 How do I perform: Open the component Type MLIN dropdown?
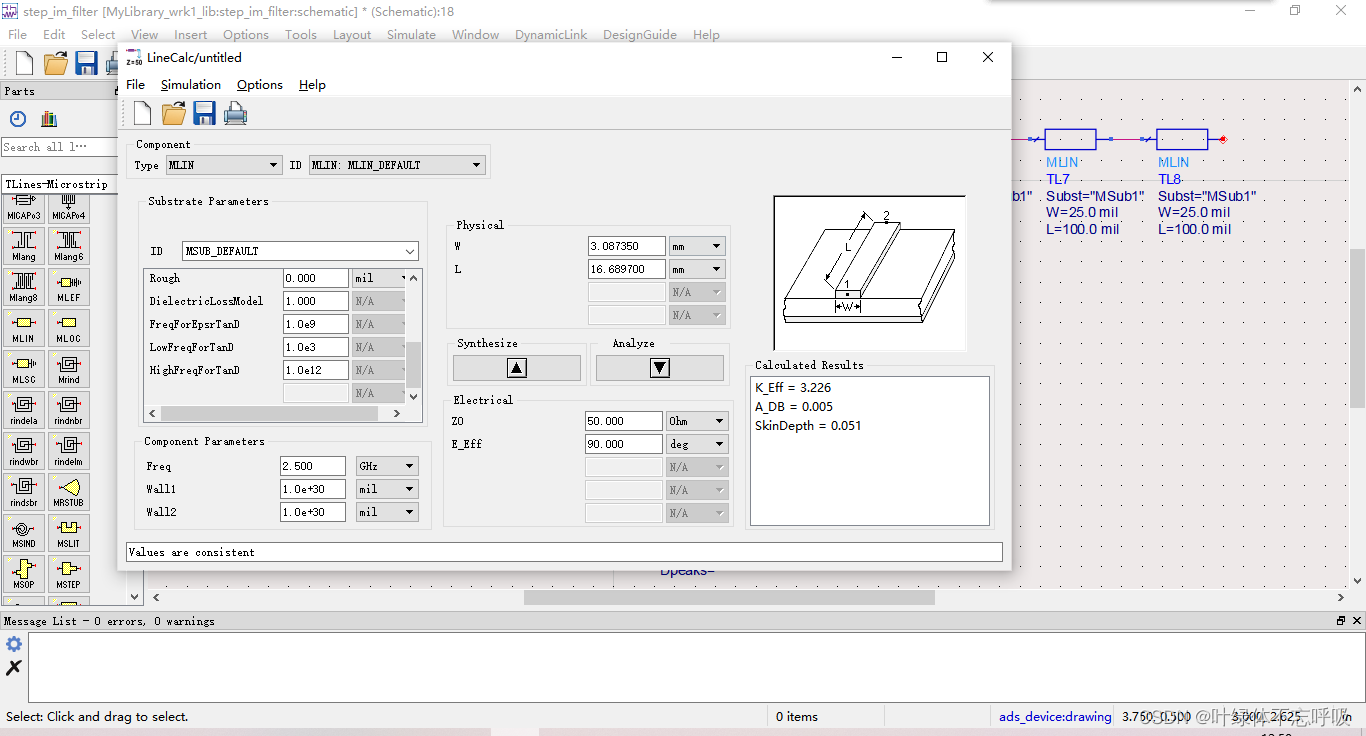click(223, 165)
